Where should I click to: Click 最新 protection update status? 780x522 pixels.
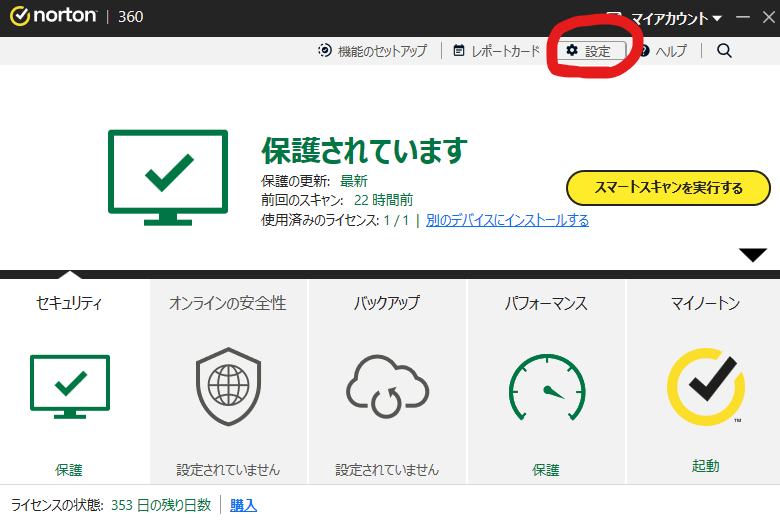coord(354,181)
